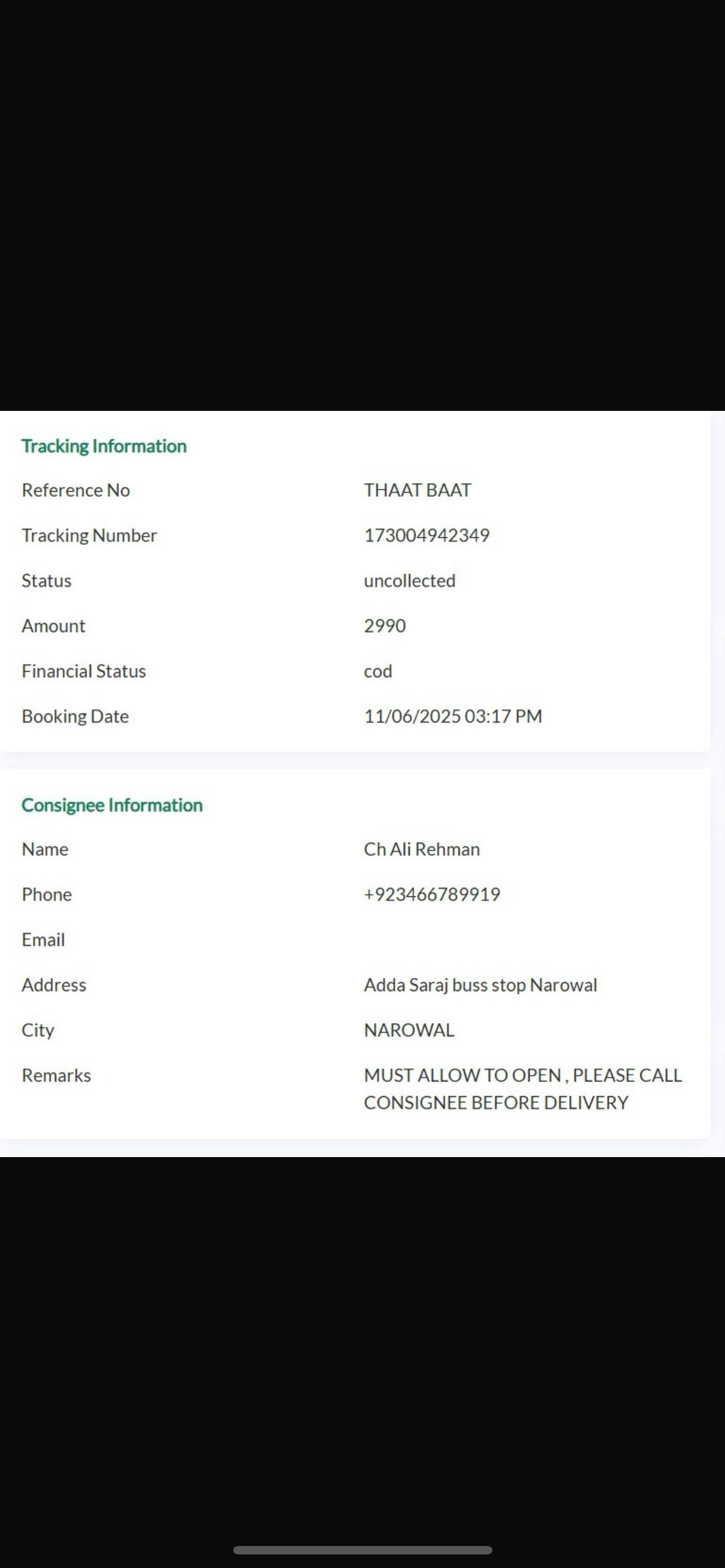
Task: Click the Booking Date label
Action: pos(76,716)
